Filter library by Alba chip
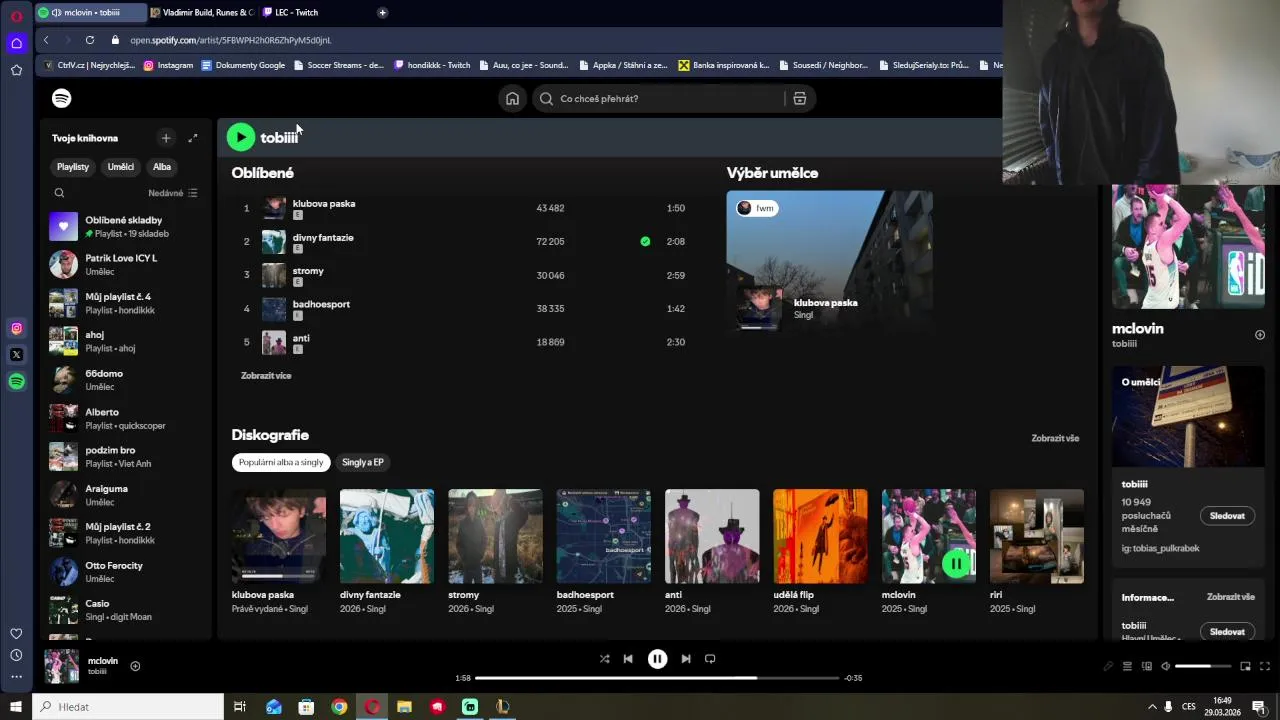Image resolution: width=1280 pixels, height=720 pixels. click(x=162, y=167)
